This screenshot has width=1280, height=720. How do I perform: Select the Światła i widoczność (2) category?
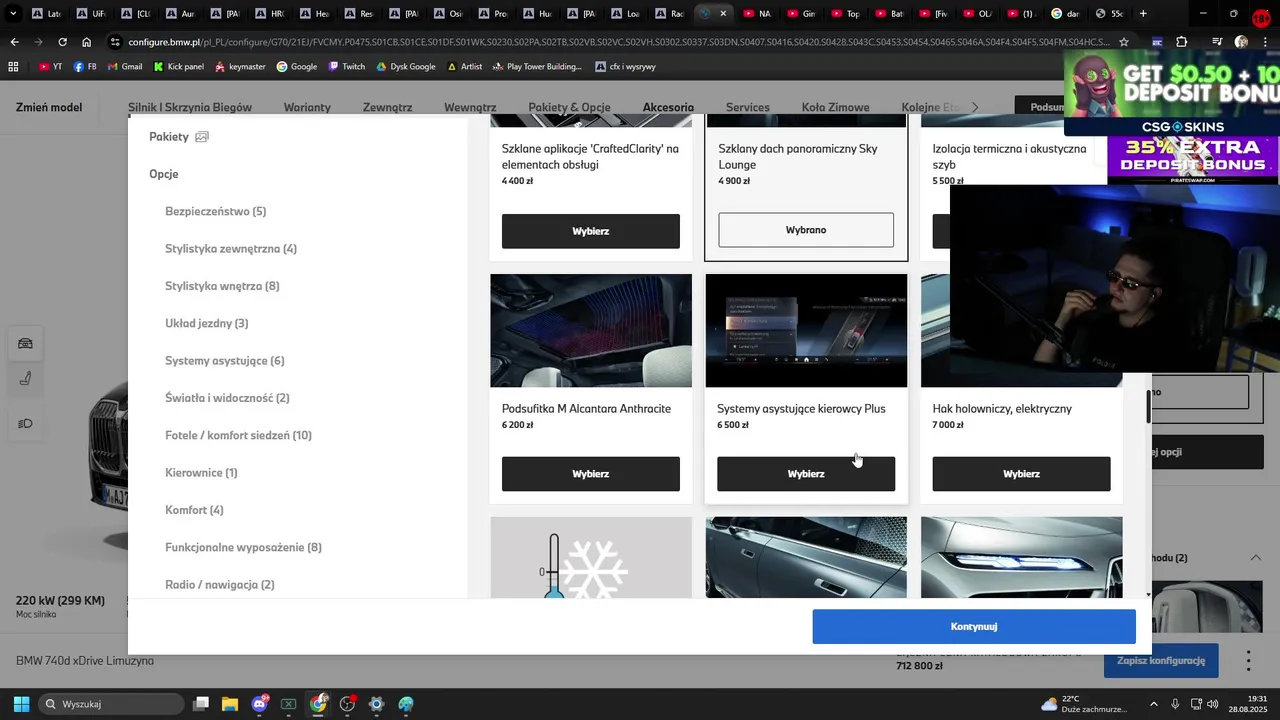tap(227, 398)
